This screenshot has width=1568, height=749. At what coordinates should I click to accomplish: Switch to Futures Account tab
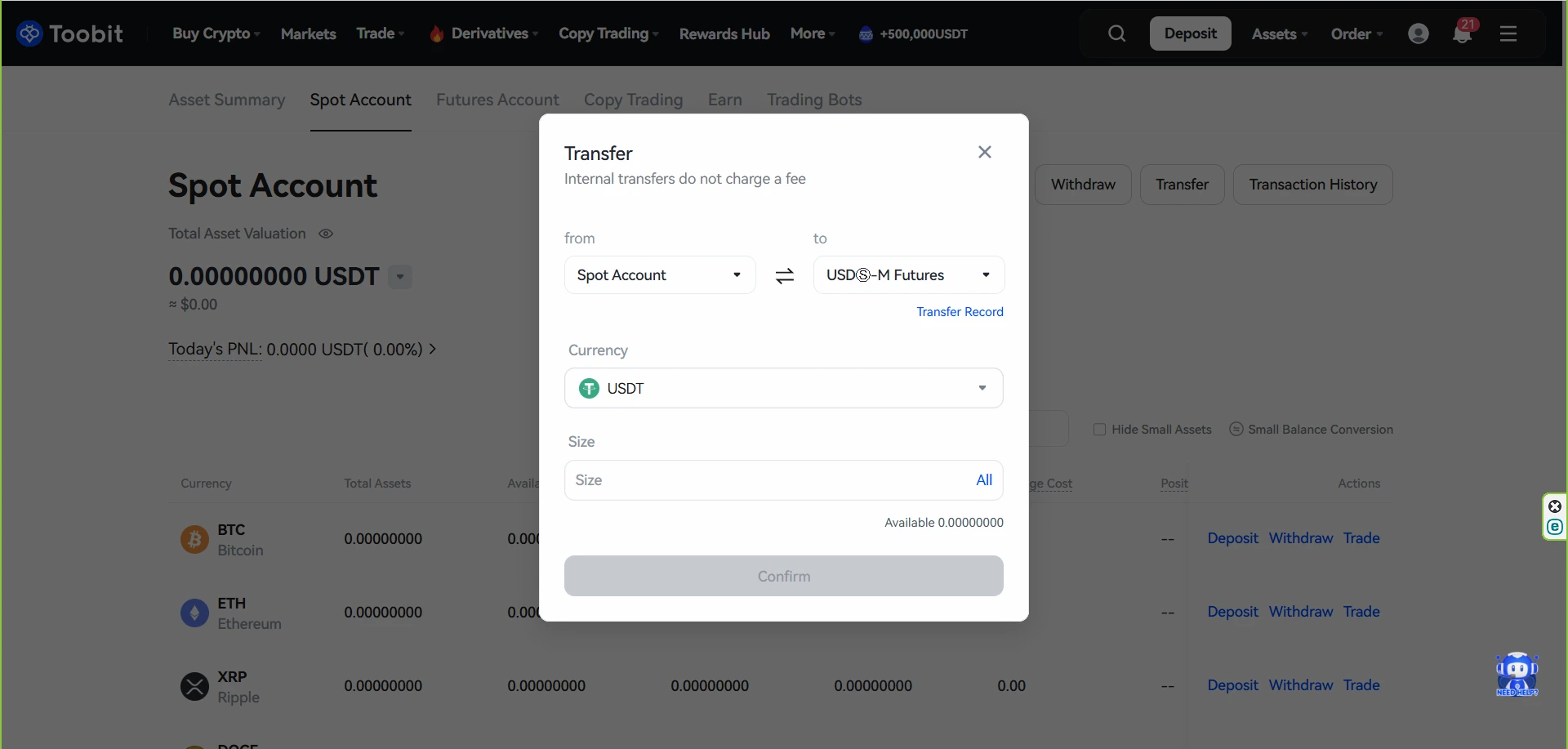[x=497, y=100]
